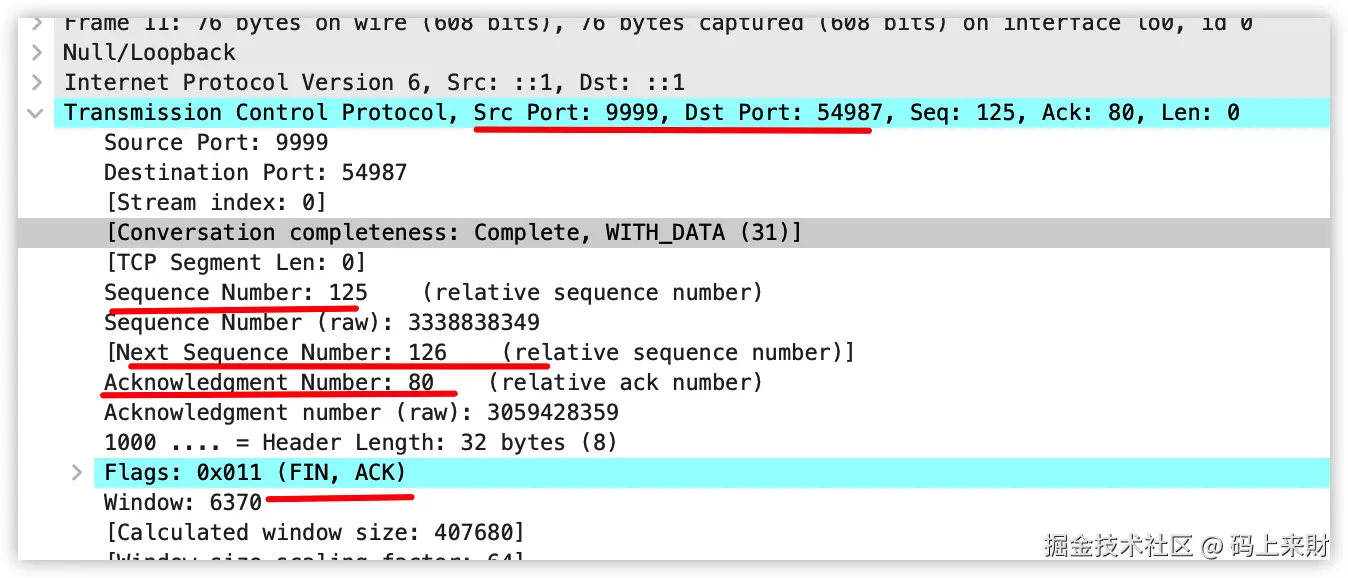Expand the Frame 11 row

tap(36, 23)
